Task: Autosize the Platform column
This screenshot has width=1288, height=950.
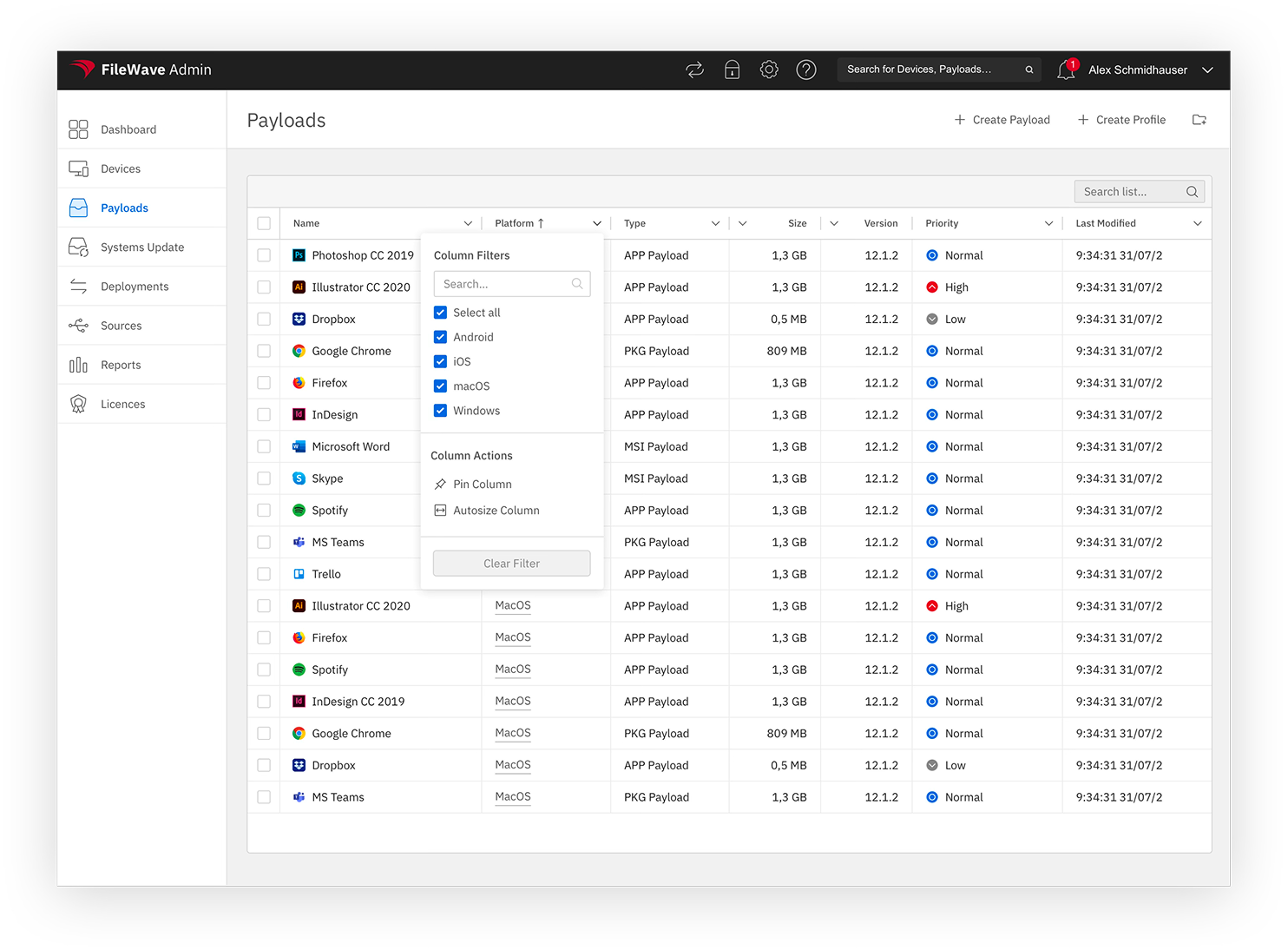Action: pos(496,510)
